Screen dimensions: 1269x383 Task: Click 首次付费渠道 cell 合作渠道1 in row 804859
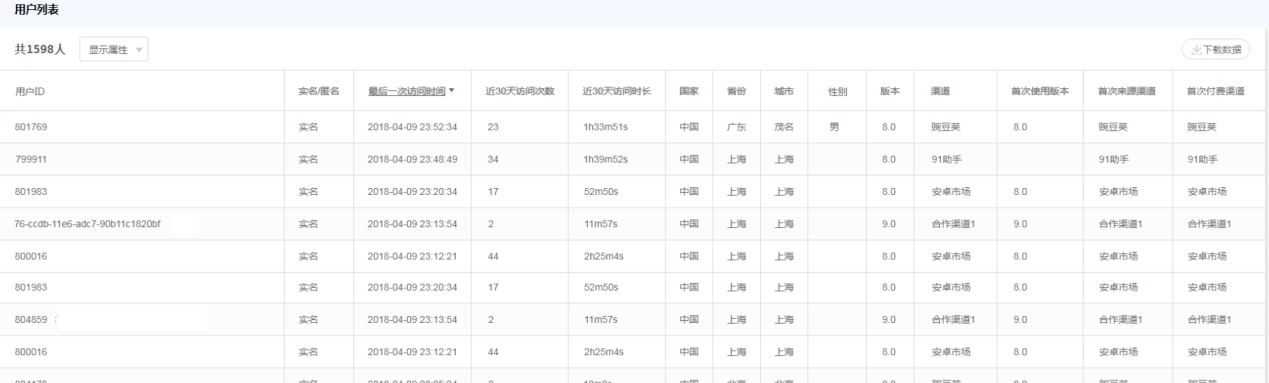coord(1209,320)
